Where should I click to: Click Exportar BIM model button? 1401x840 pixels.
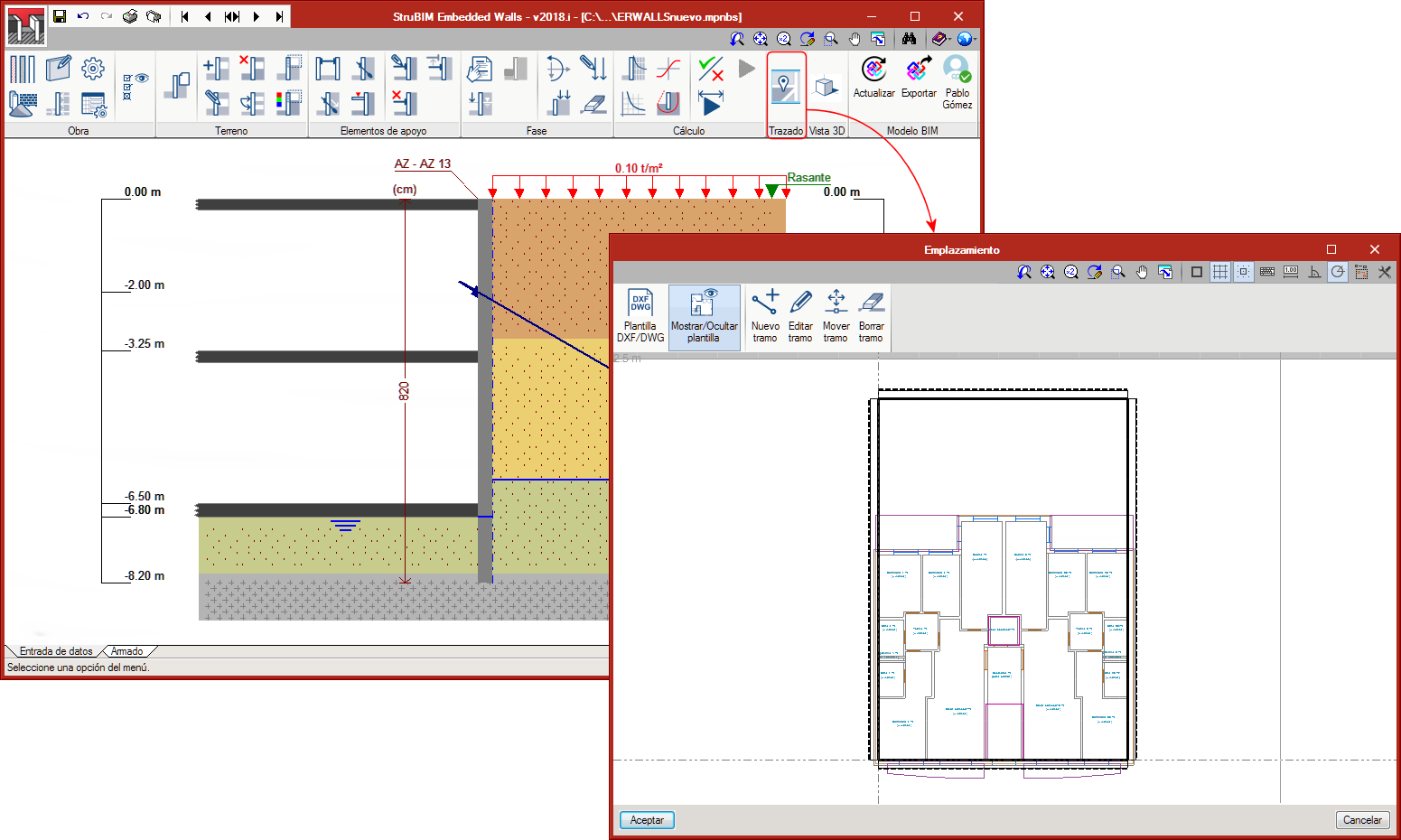[919, 78]
